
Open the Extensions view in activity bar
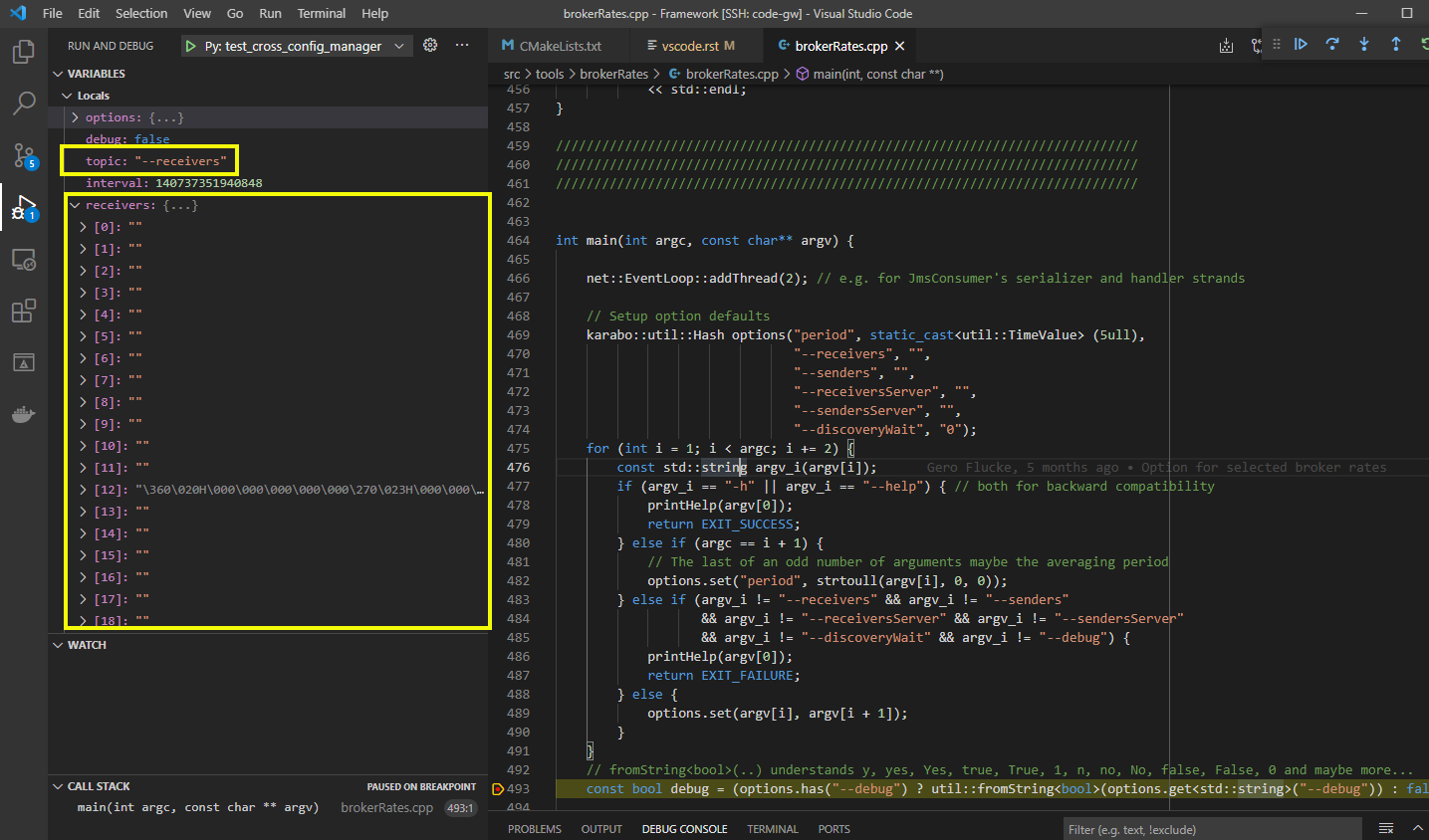coord(23,312)
